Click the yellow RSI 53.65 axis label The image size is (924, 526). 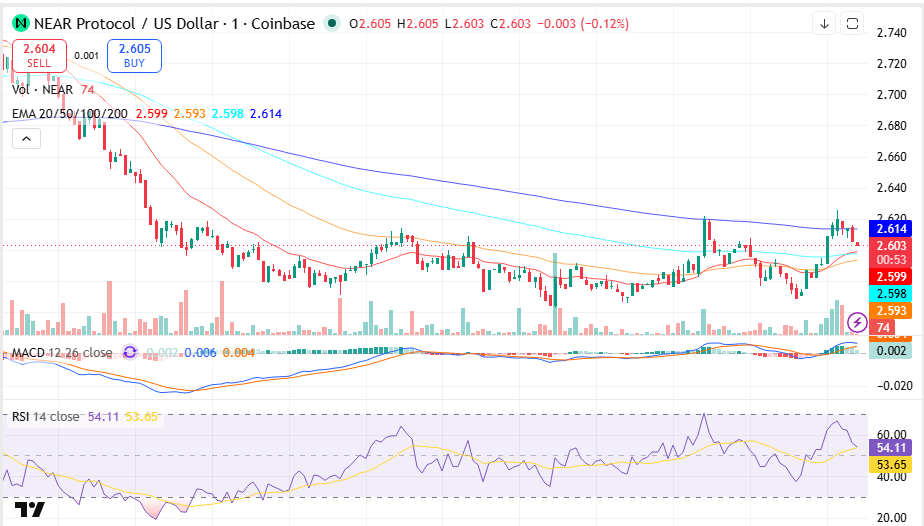[890, 465]
